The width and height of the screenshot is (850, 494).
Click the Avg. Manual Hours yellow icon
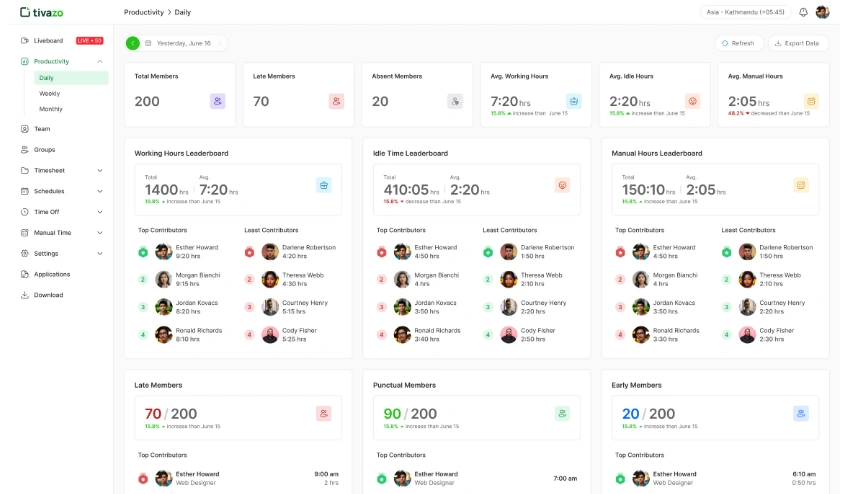811,101
